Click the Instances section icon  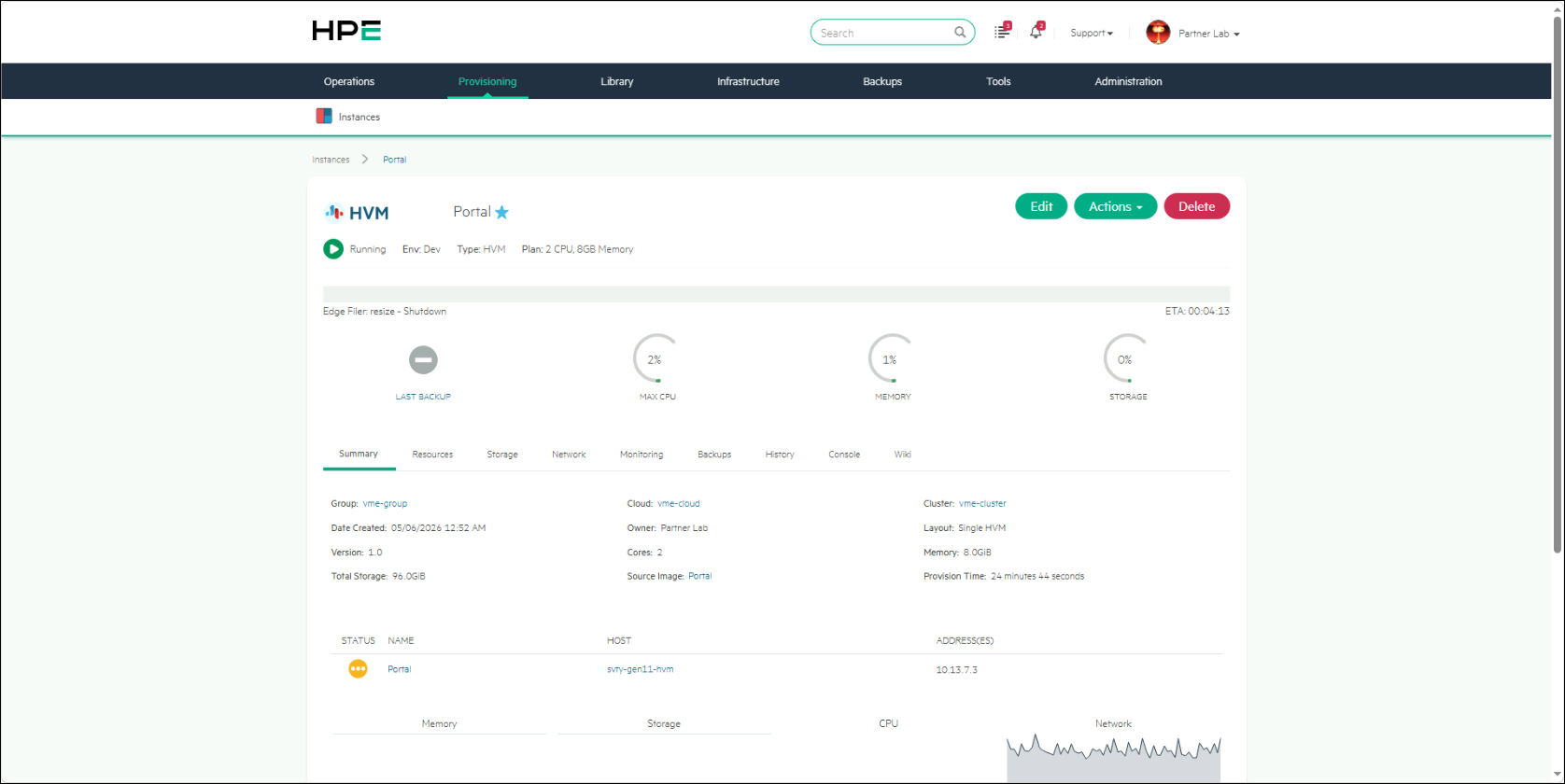(324, 117)
